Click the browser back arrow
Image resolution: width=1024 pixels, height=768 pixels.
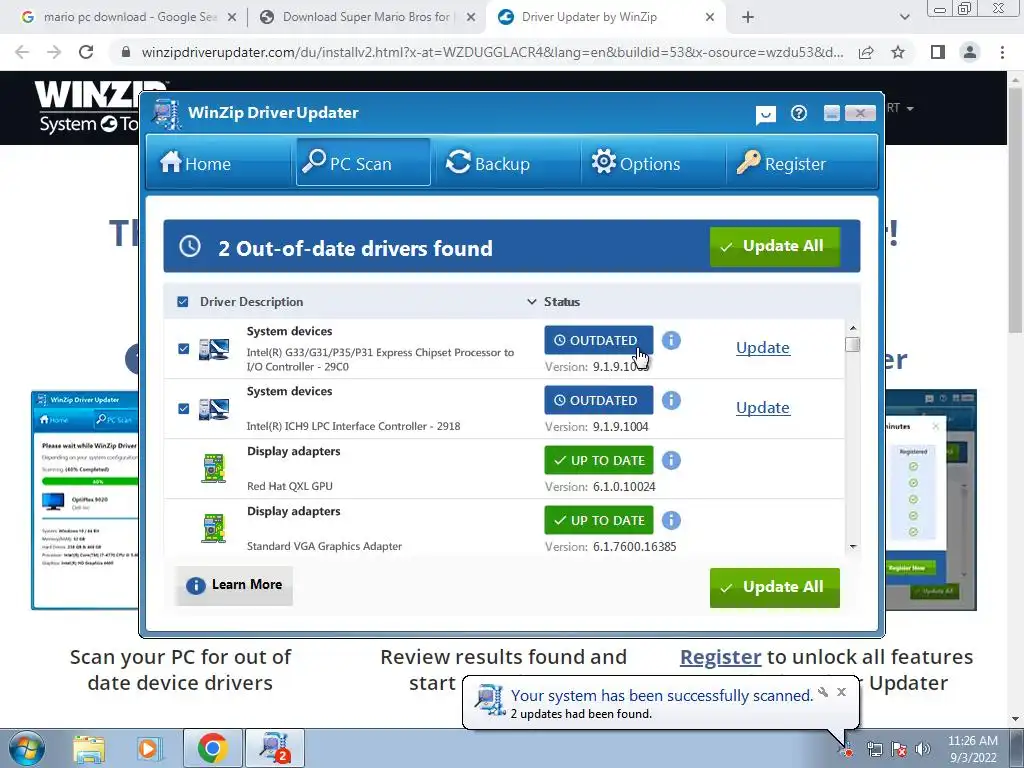(22, 52)
